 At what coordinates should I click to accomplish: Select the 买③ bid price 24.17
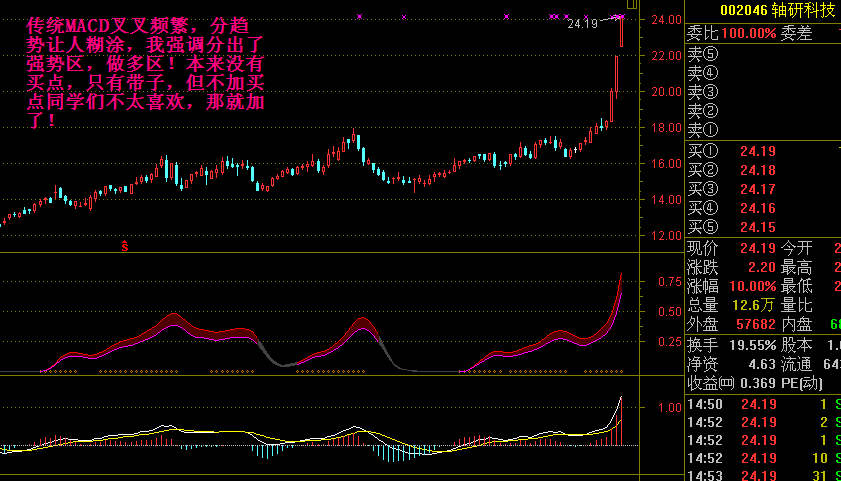(758, 189)
